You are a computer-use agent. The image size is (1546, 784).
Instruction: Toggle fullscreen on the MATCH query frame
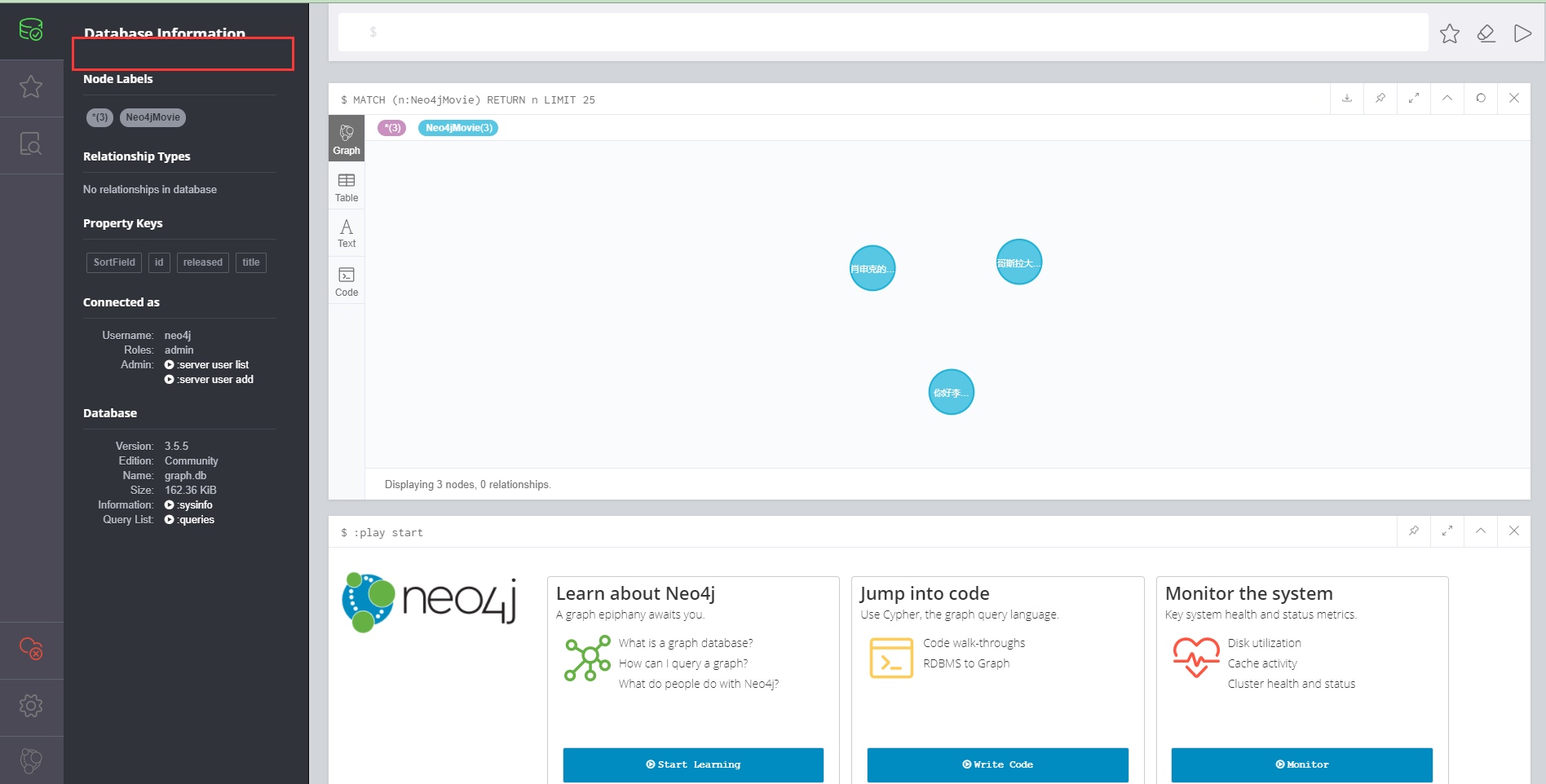point(1413,98)
